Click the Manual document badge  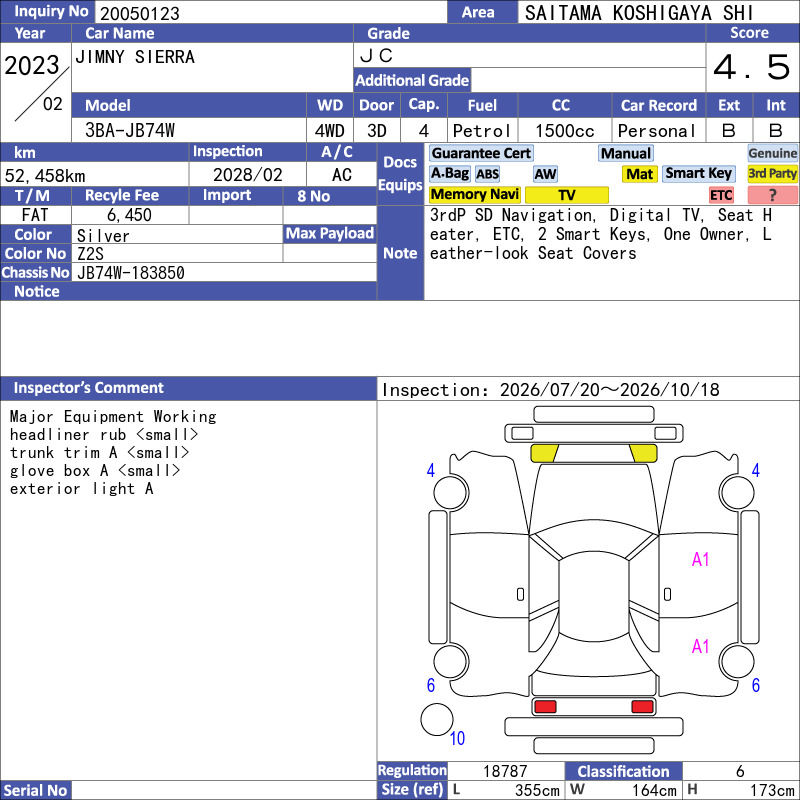point(626,153)
